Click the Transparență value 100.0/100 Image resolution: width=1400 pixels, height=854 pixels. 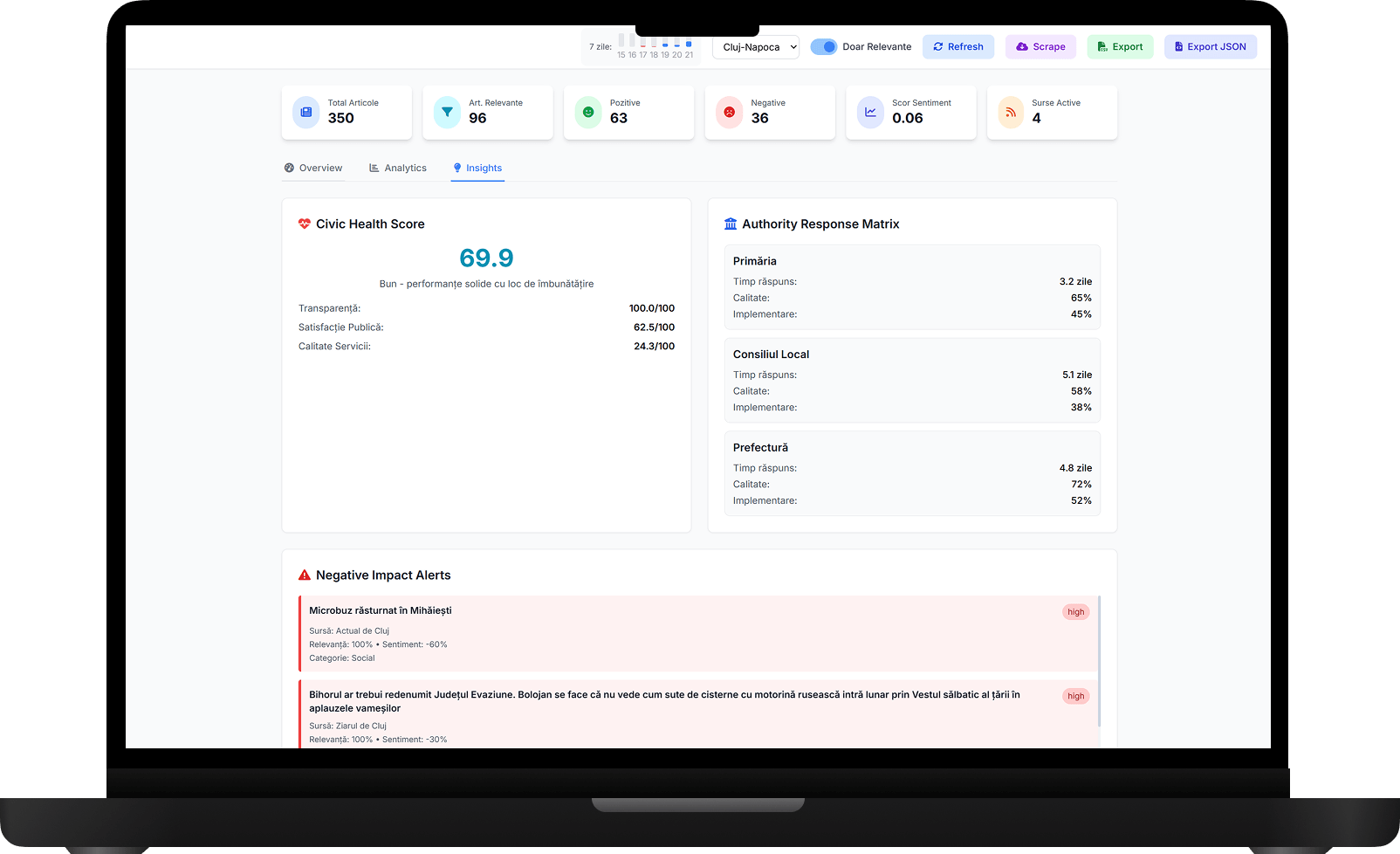[x=652, y=308]
